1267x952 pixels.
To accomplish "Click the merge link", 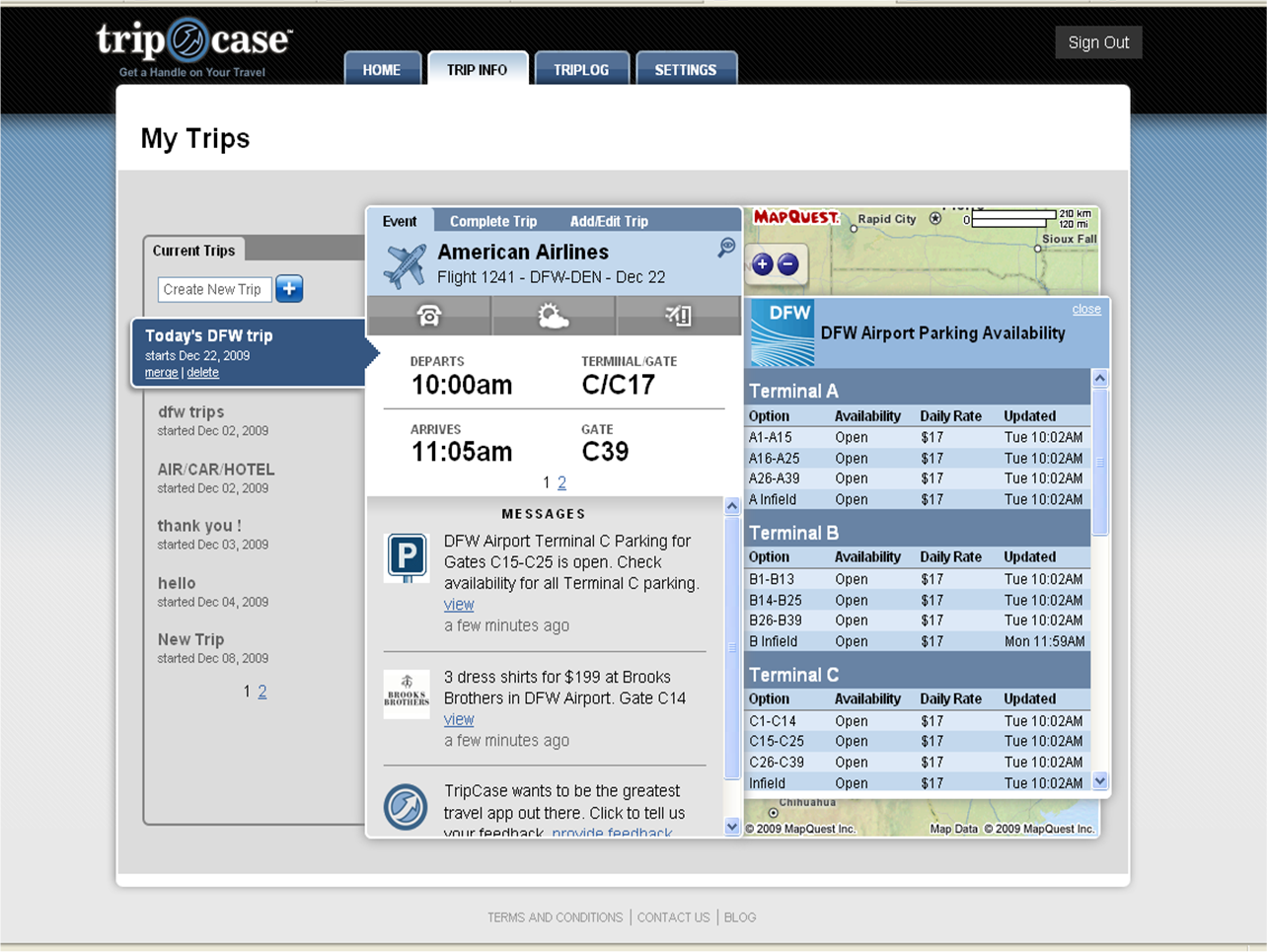I will pyautogui.click(x=162, y=373).
